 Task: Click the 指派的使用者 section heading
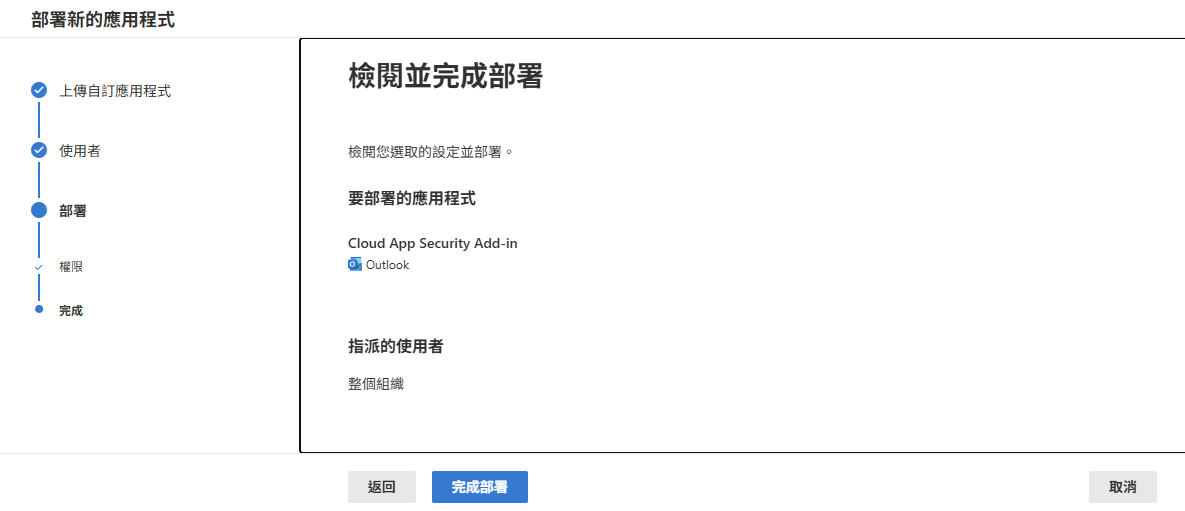(x=395, y=346)
